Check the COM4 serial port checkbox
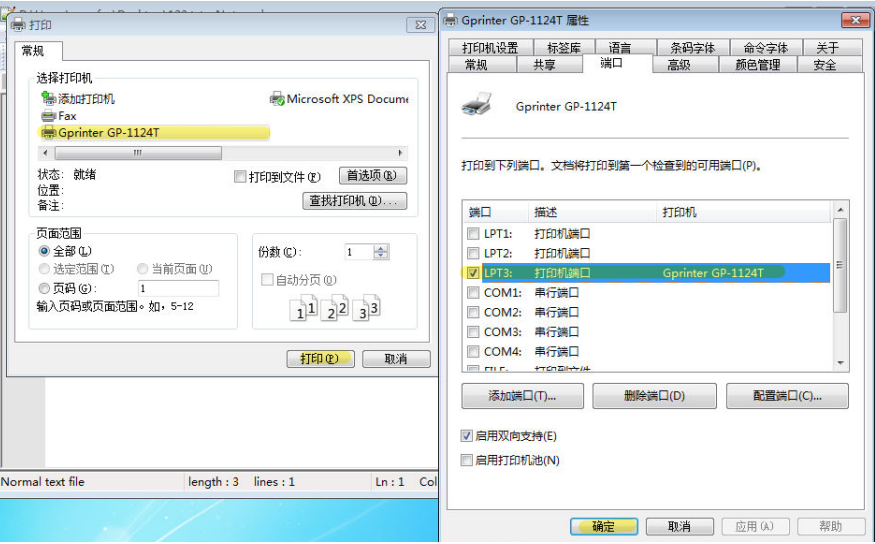 [x=473, y=351]
